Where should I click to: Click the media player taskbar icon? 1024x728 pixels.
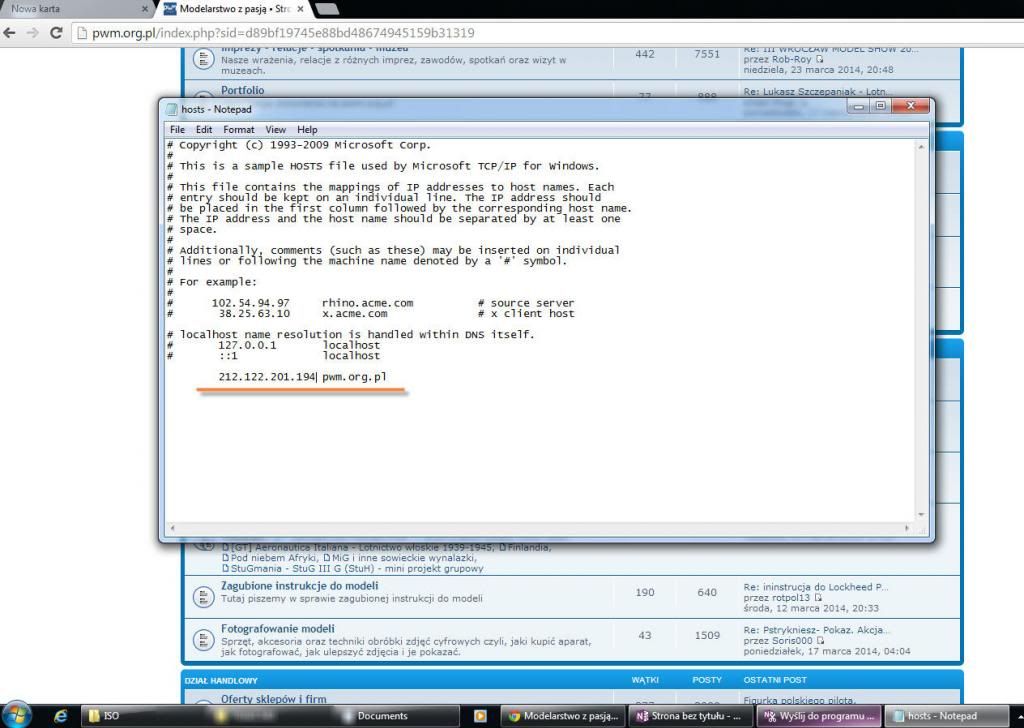pyautogui.click(x=480, y=716)
